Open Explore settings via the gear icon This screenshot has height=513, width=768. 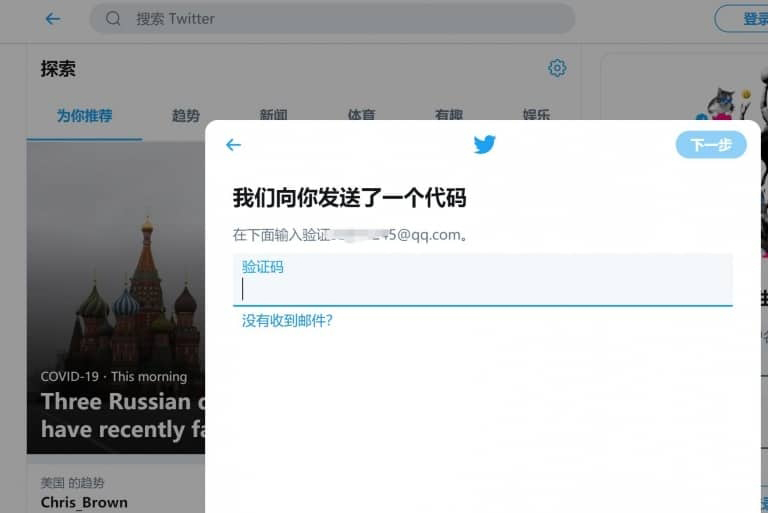coord(557,68)
